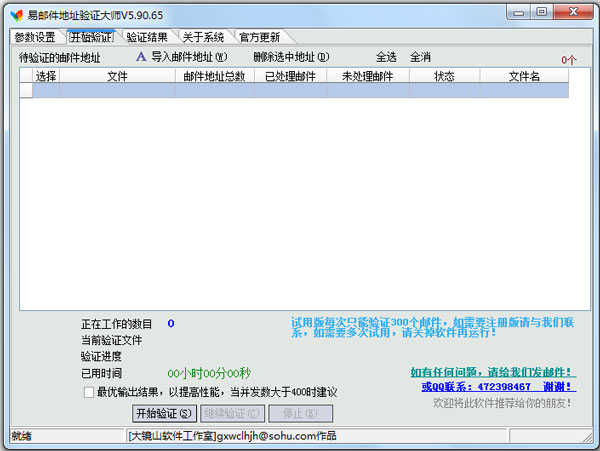This screenshot has height=451, width=600.
Task: Switch to the 官方更新 tab
Action: [259, 37]
